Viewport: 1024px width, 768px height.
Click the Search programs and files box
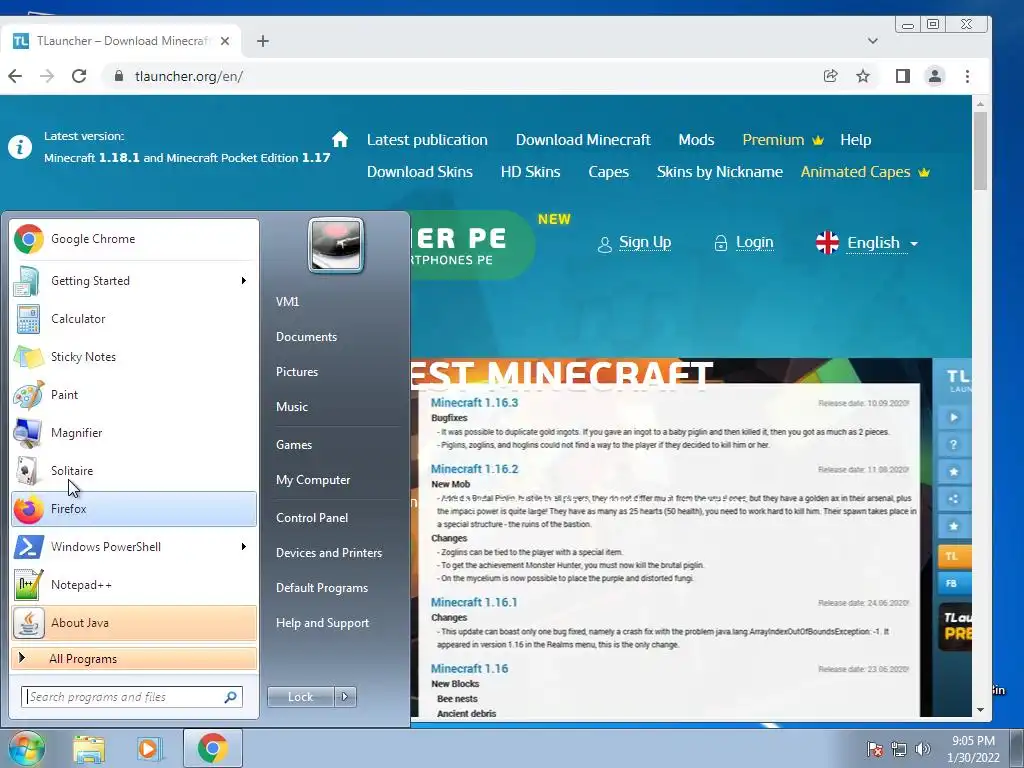[132, 697]
